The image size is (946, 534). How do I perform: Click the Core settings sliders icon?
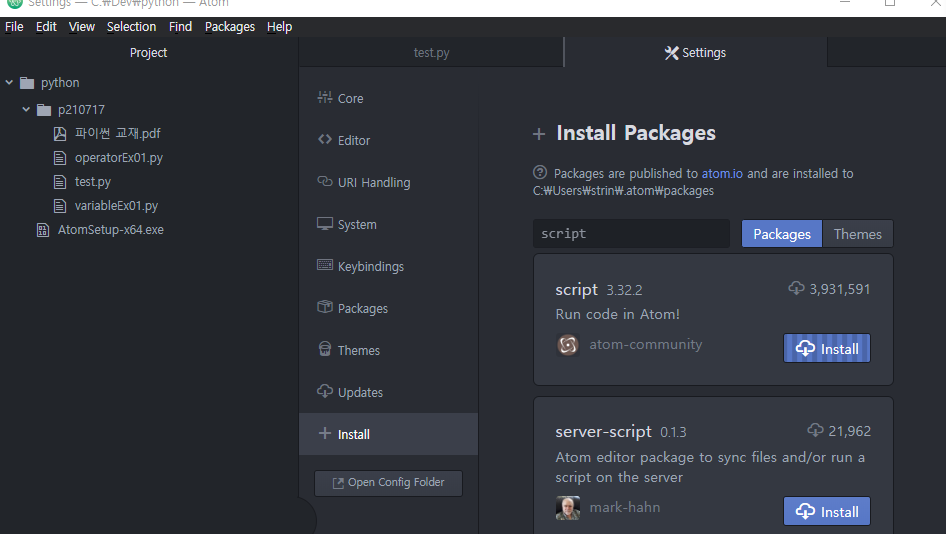pyautogui.click(x=325, y=97)
